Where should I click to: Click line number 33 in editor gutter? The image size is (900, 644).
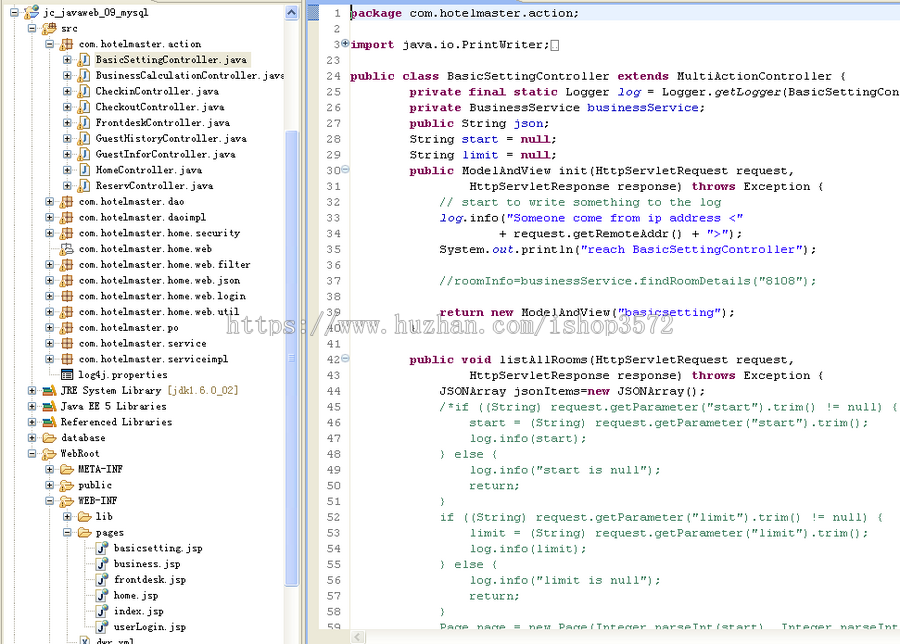point(334,218)
